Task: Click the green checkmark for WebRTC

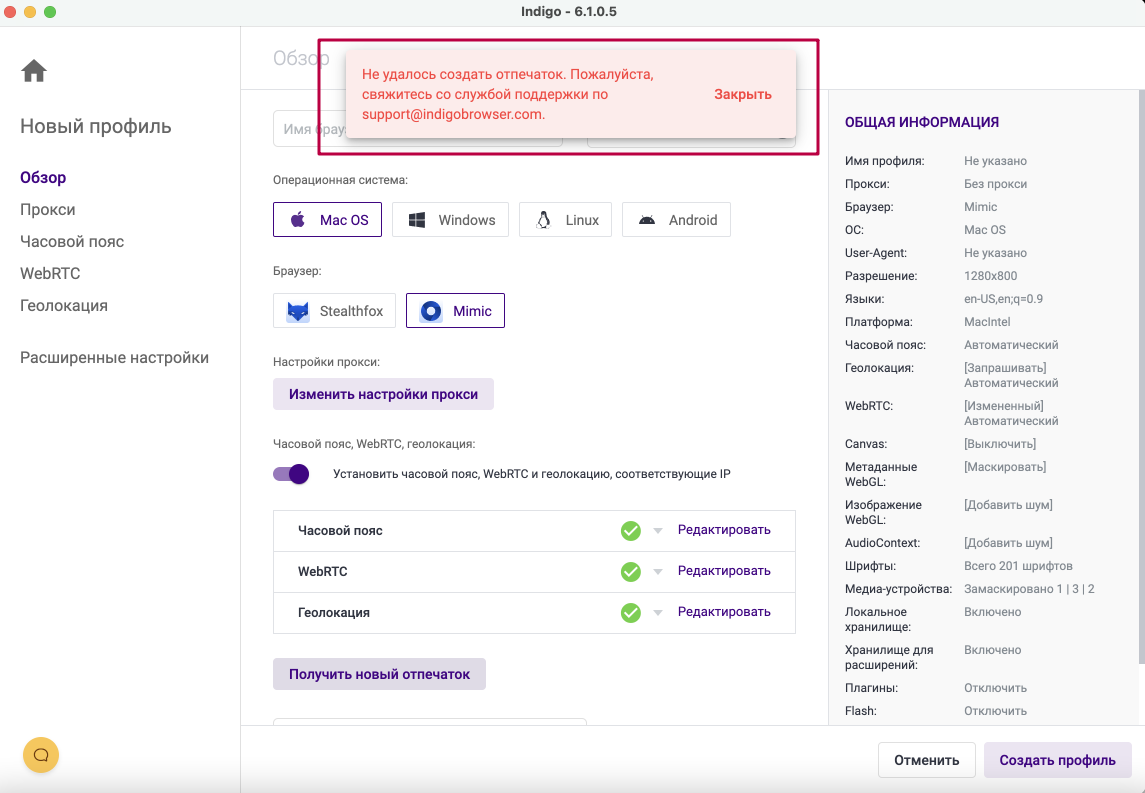Action: [631, 572]
